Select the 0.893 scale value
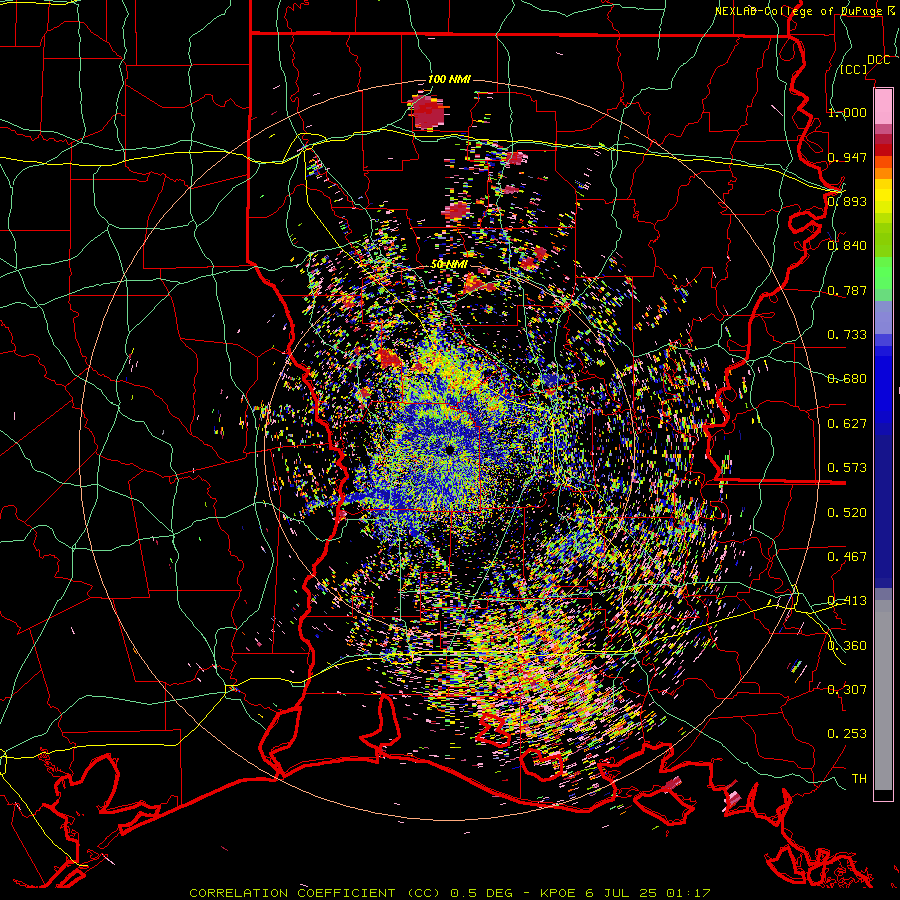The image size is (900, 900). (847, 201)
